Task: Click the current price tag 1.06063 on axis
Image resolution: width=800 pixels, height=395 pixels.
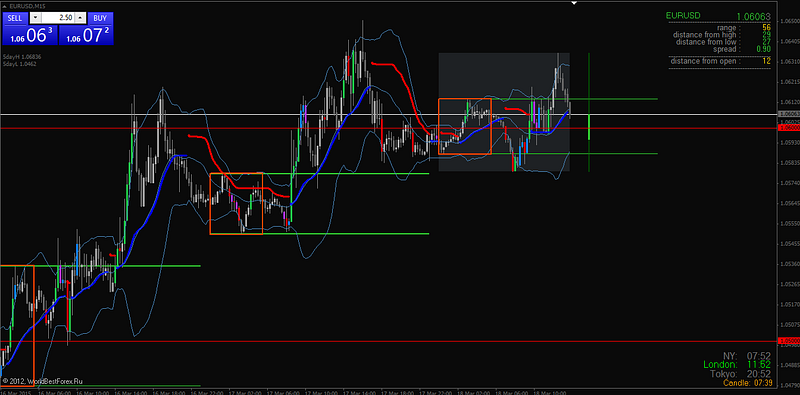Action: (788, 114)
